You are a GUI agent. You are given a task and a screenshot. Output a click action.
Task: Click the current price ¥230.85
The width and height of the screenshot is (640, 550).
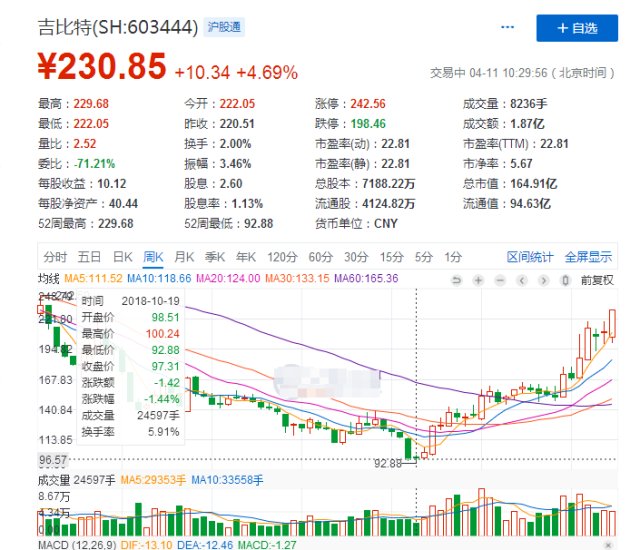[102, 66]
